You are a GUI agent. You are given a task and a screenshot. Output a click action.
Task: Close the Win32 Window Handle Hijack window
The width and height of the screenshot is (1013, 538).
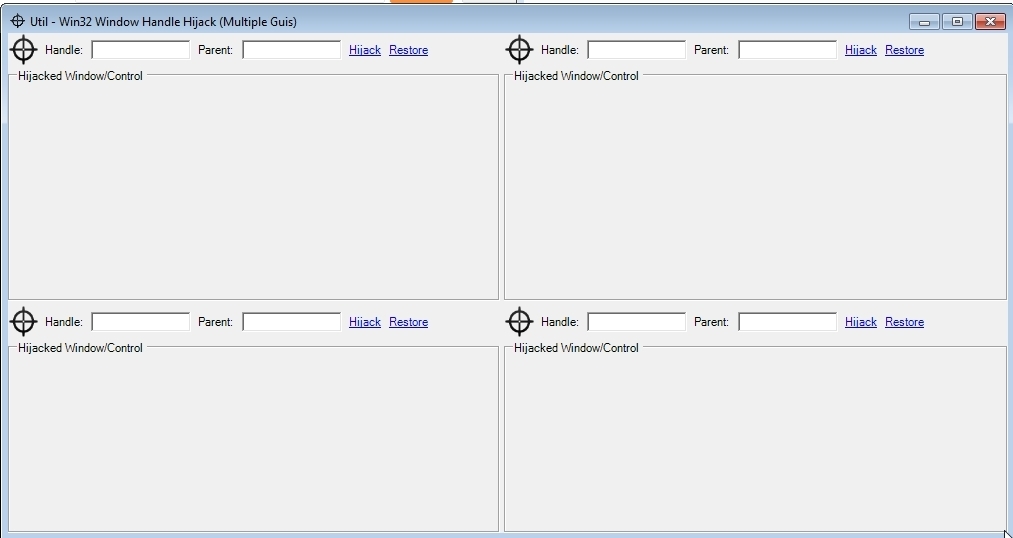[989, 21]
